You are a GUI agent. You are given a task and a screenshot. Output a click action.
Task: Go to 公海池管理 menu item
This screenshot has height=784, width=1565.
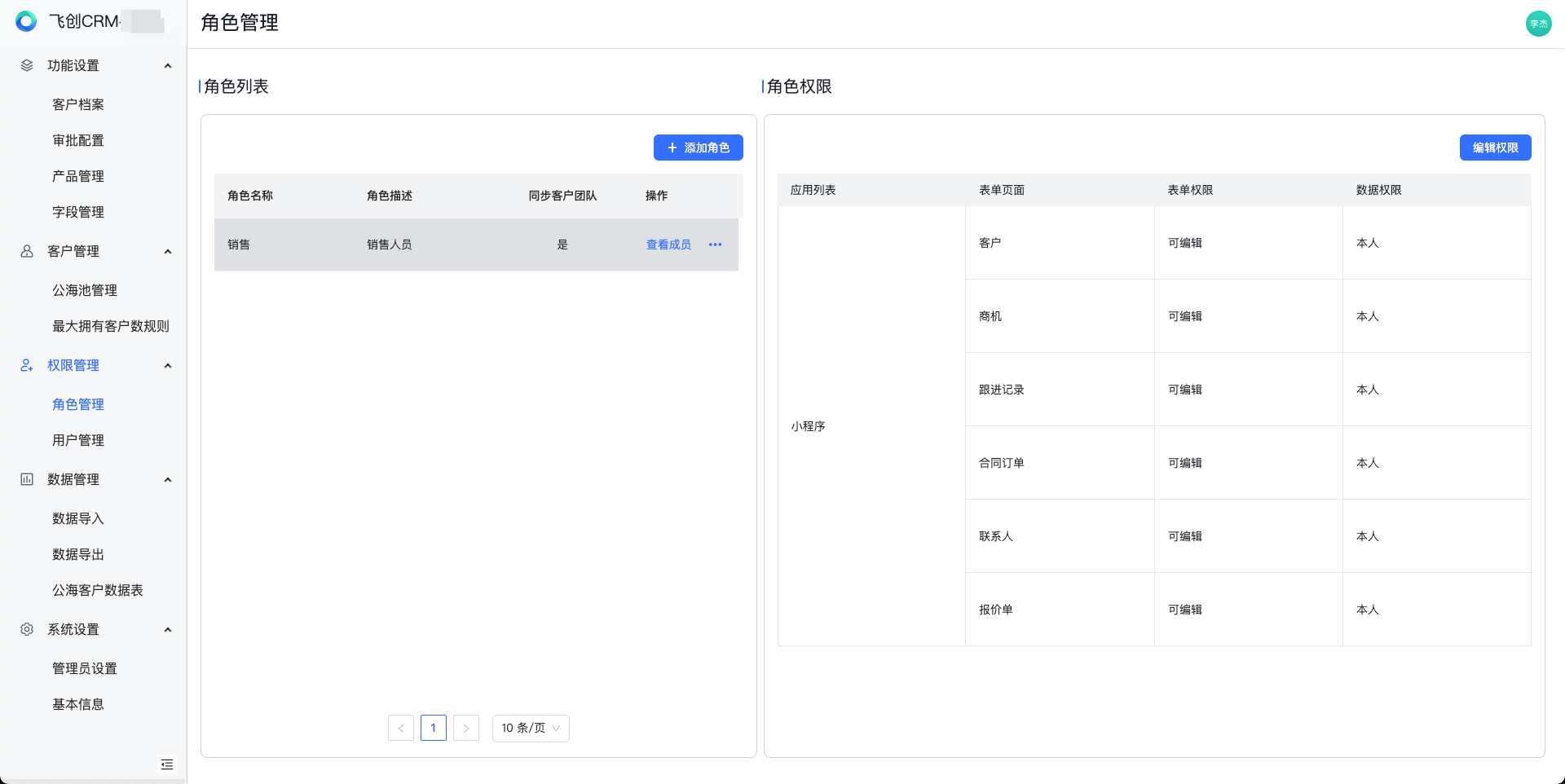click(x=85, y=290)
